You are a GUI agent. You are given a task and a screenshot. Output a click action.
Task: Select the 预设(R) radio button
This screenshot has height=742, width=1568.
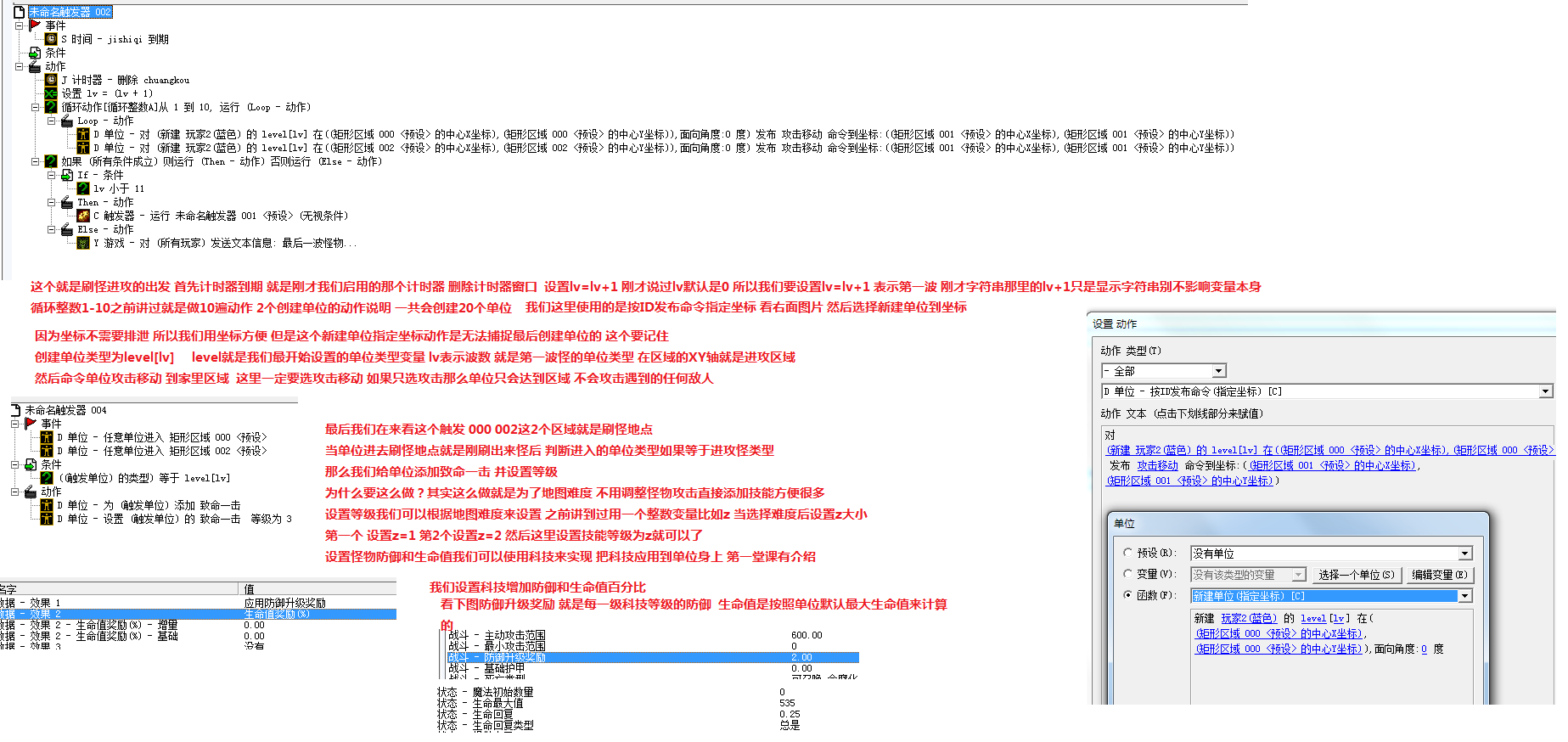(x=1128, y=553)
